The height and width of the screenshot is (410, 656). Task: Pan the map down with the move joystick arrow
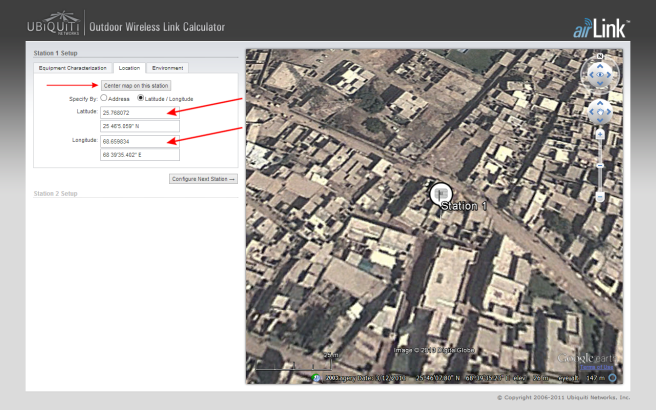pos(599,120)
